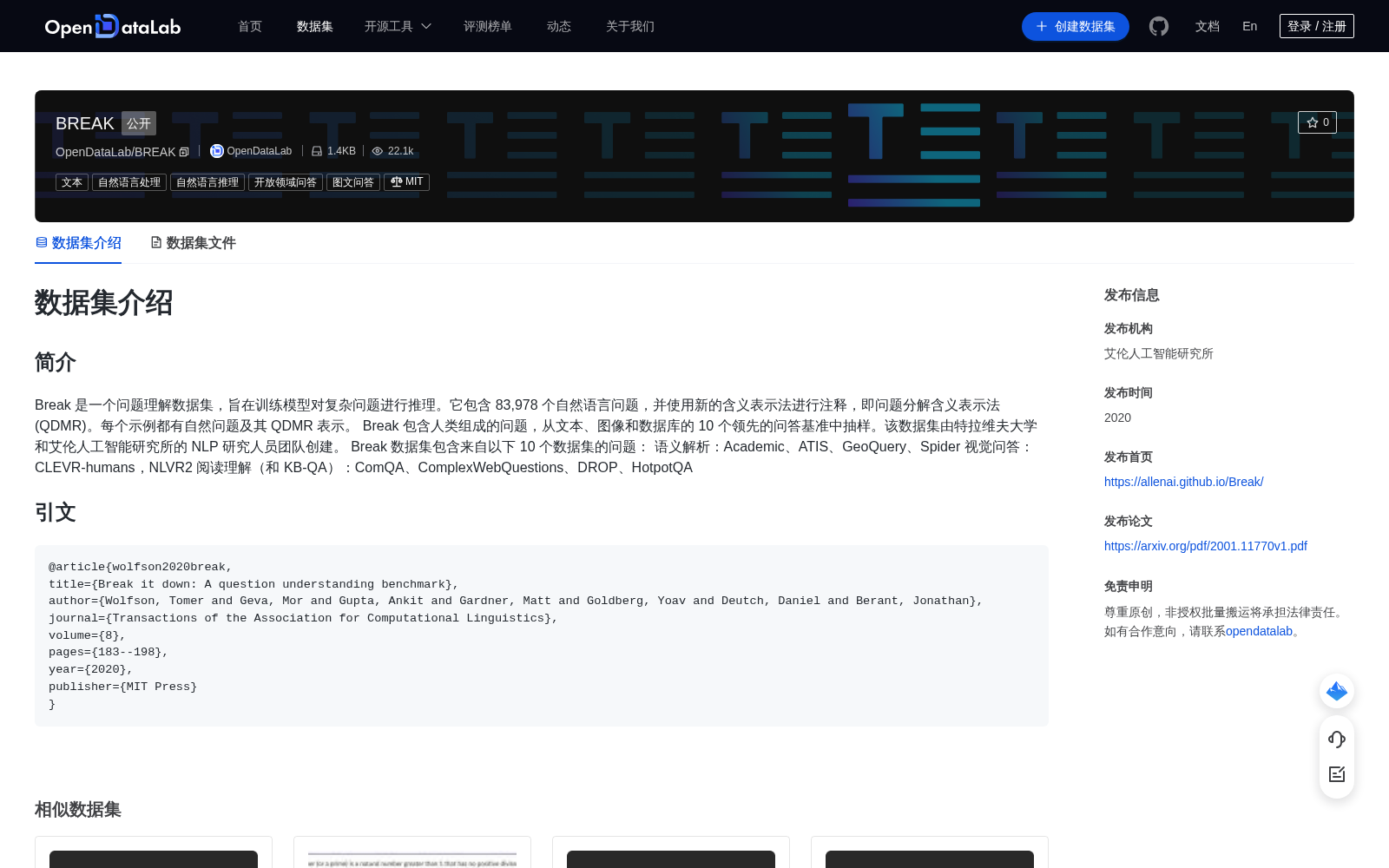The height and width of the screenshot is (868, 1389).
Task: Click the 文本 tag
Action: [x=72, y=182]
